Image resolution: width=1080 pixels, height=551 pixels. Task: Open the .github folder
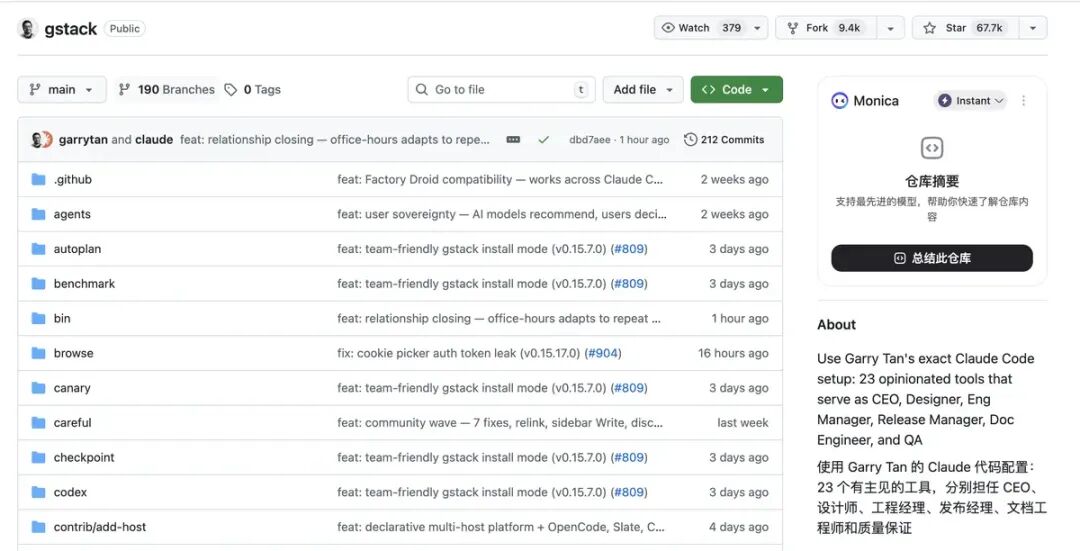pos(72,180)
